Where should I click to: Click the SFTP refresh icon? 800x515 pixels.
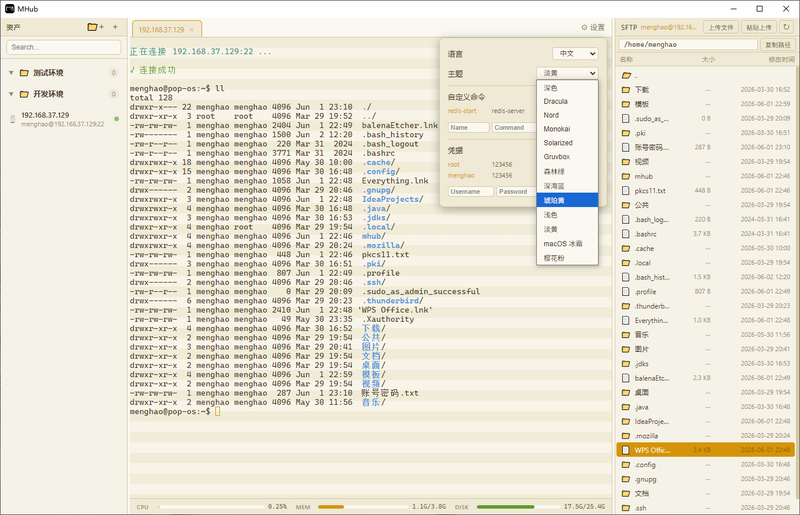pyautogui.click(x=786, y=27)
